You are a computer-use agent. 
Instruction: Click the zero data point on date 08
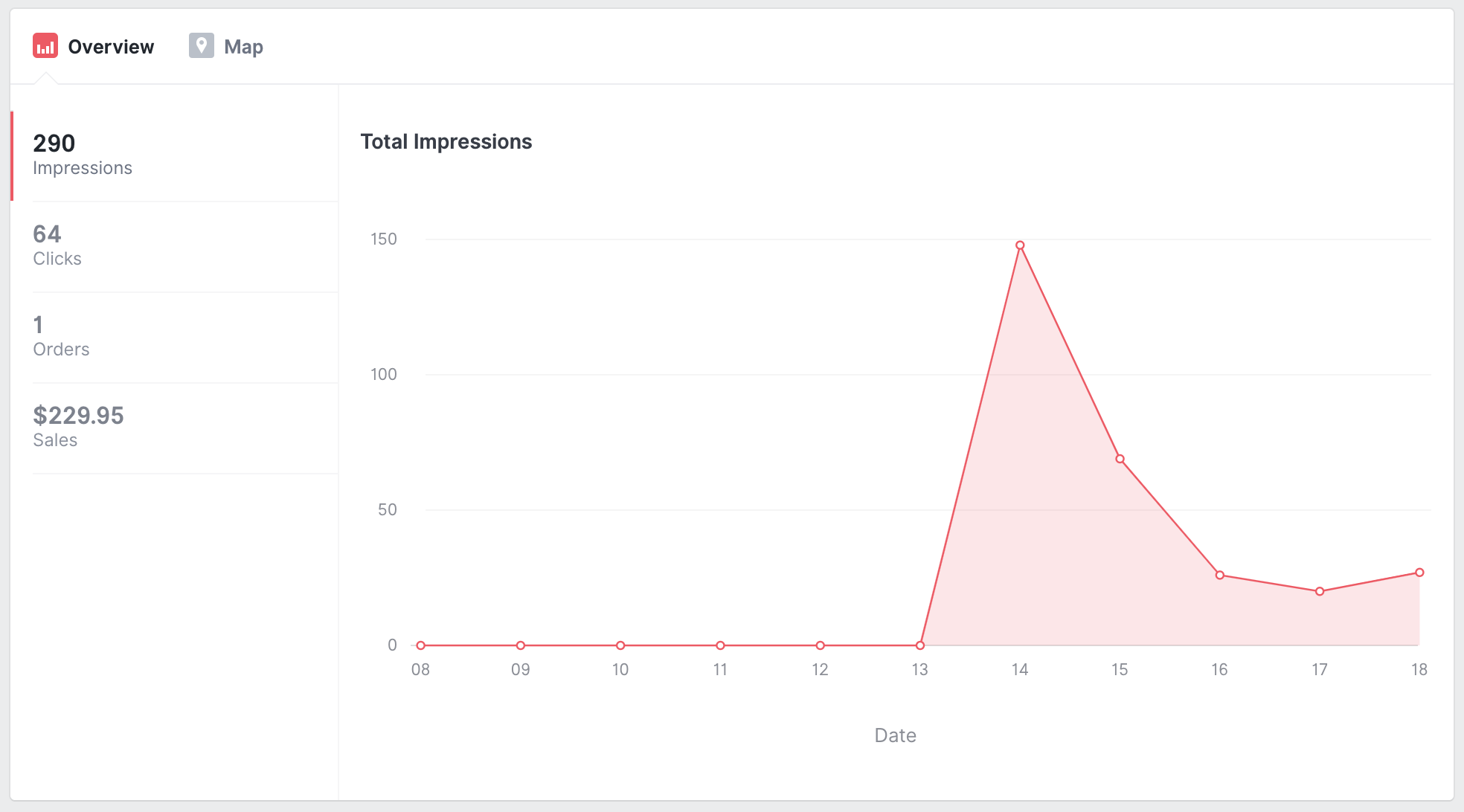421,645
